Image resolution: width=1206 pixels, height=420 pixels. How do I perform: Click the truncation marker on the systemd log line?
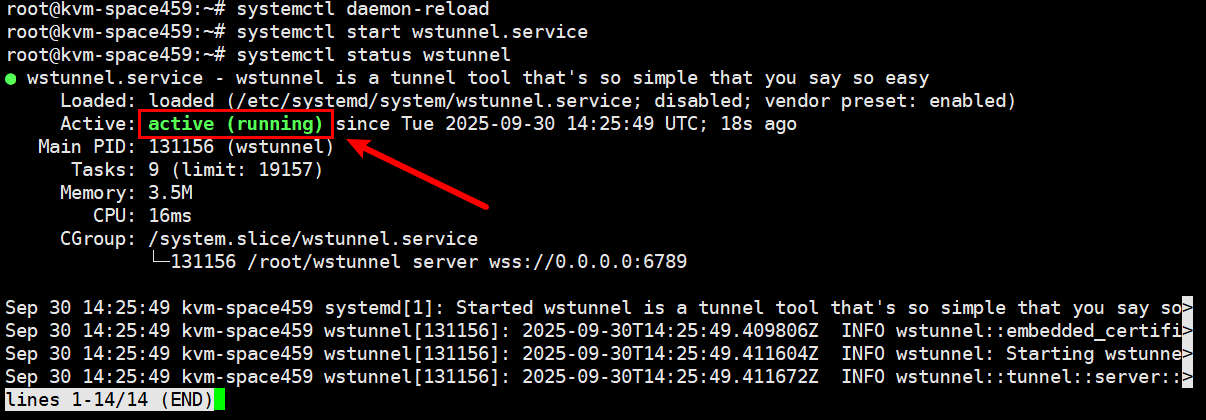click(x=1187, y=307)
